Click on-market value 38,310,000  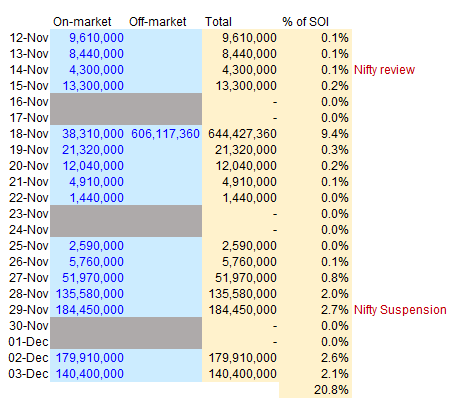tap(93, 134)
